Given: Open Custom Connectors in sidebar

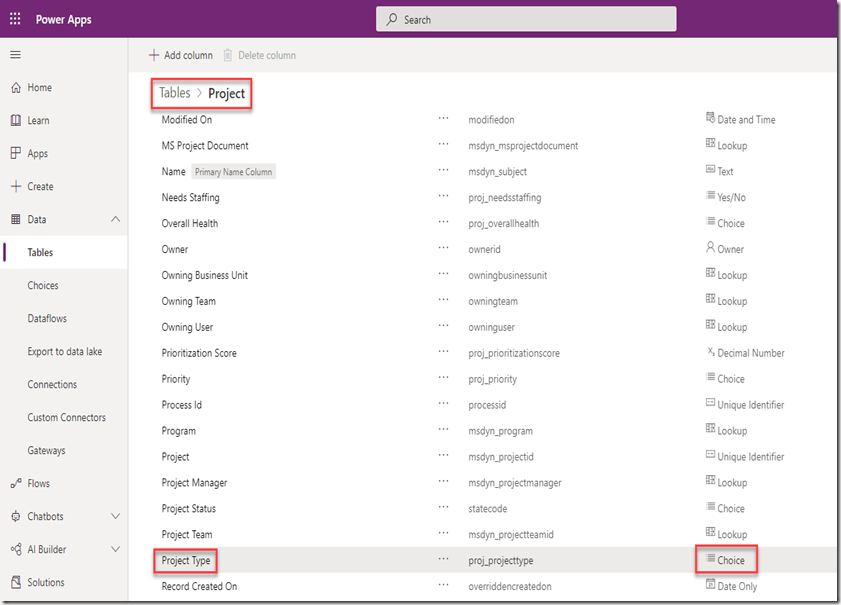Looking at the screenshot, I should pyautogui.click(x=66, y=418).
